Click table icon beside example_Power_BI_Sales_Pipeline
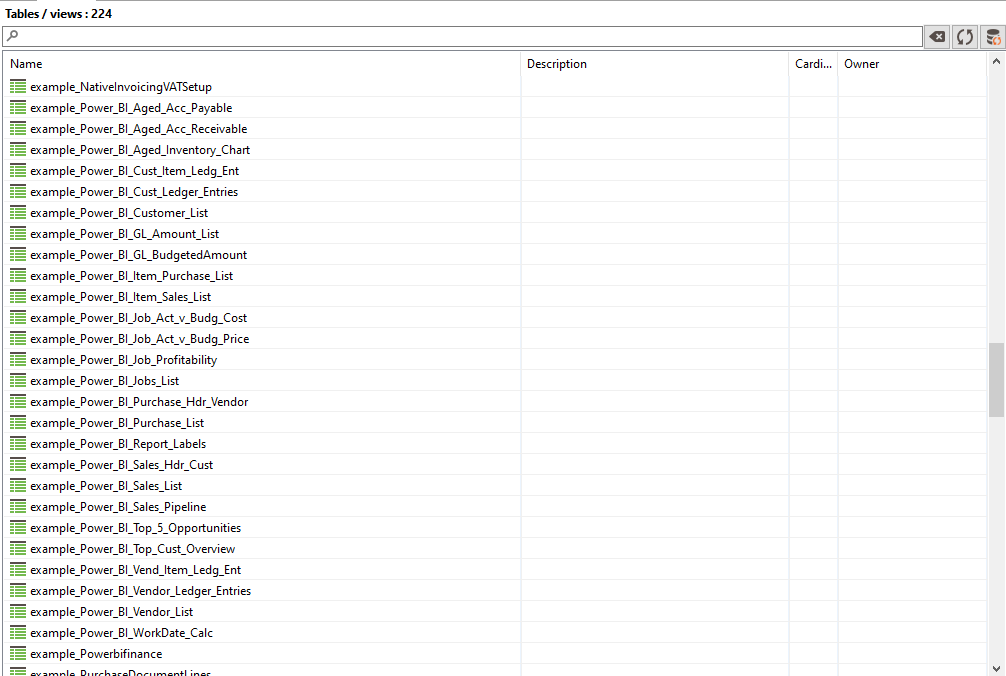1006x676 pixels. pyautogui.click(x=18, y=507)
